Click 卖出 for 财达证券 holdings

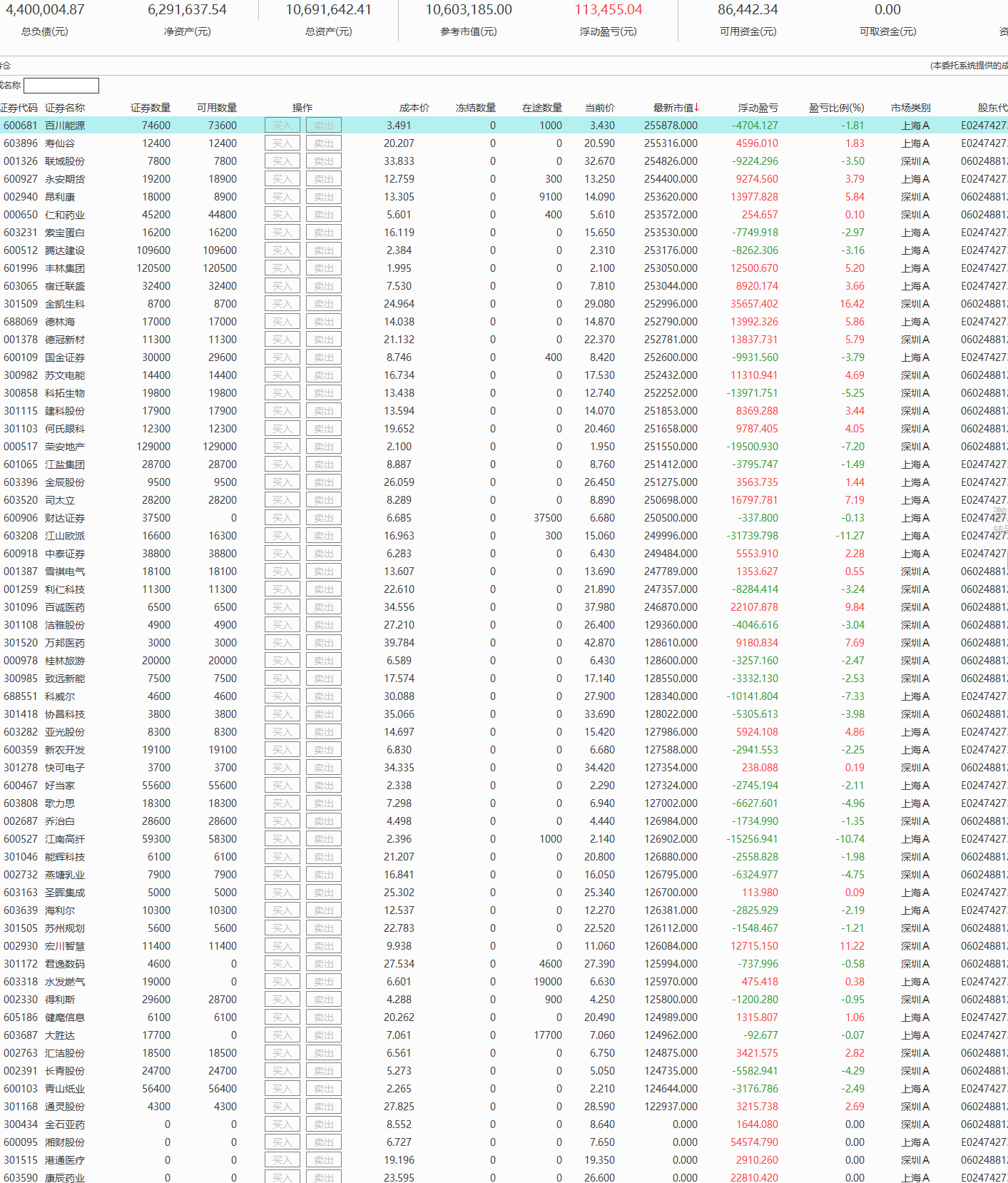pyautogui.click(x=324, y=518)
